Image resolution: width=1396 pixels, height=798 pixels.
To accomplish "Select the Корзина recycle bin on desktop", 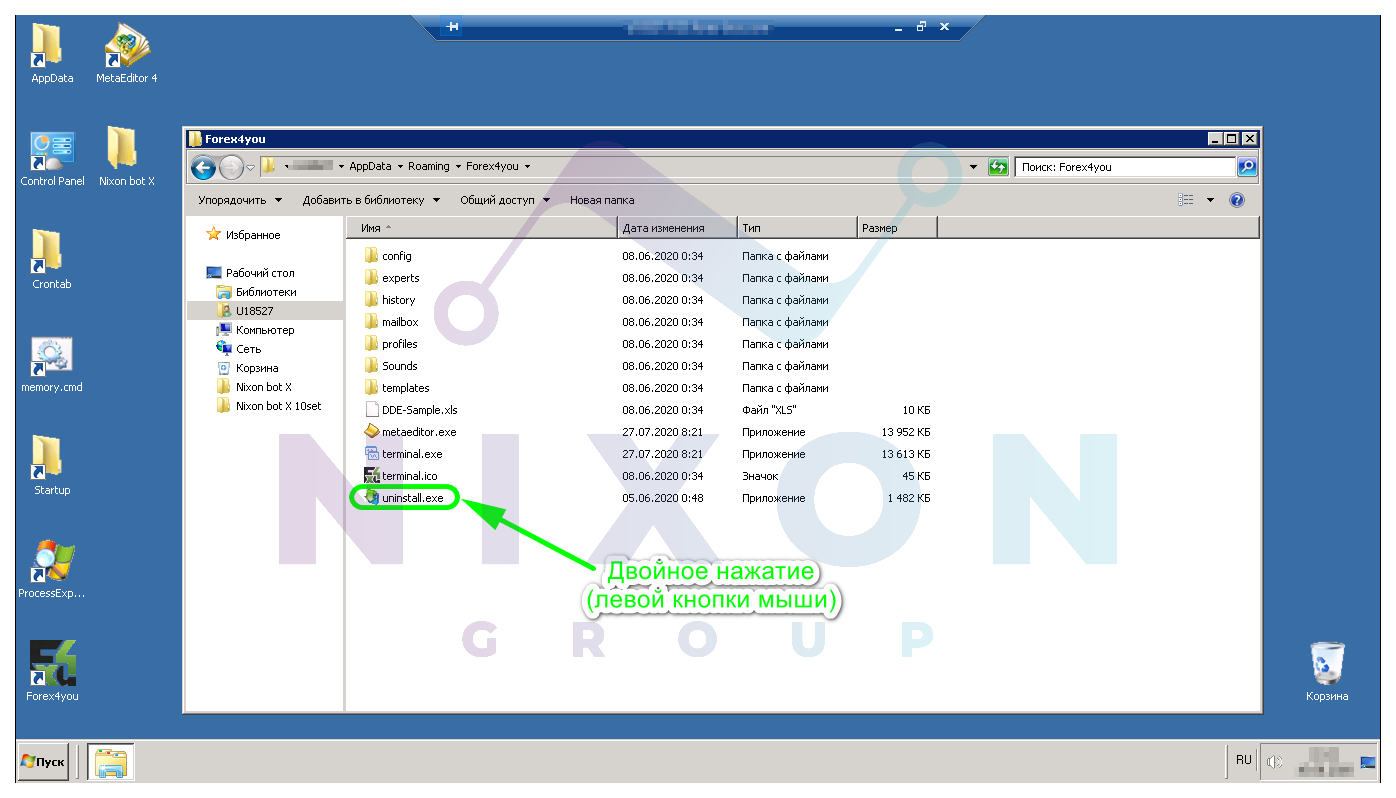I will coord(1327,670).
